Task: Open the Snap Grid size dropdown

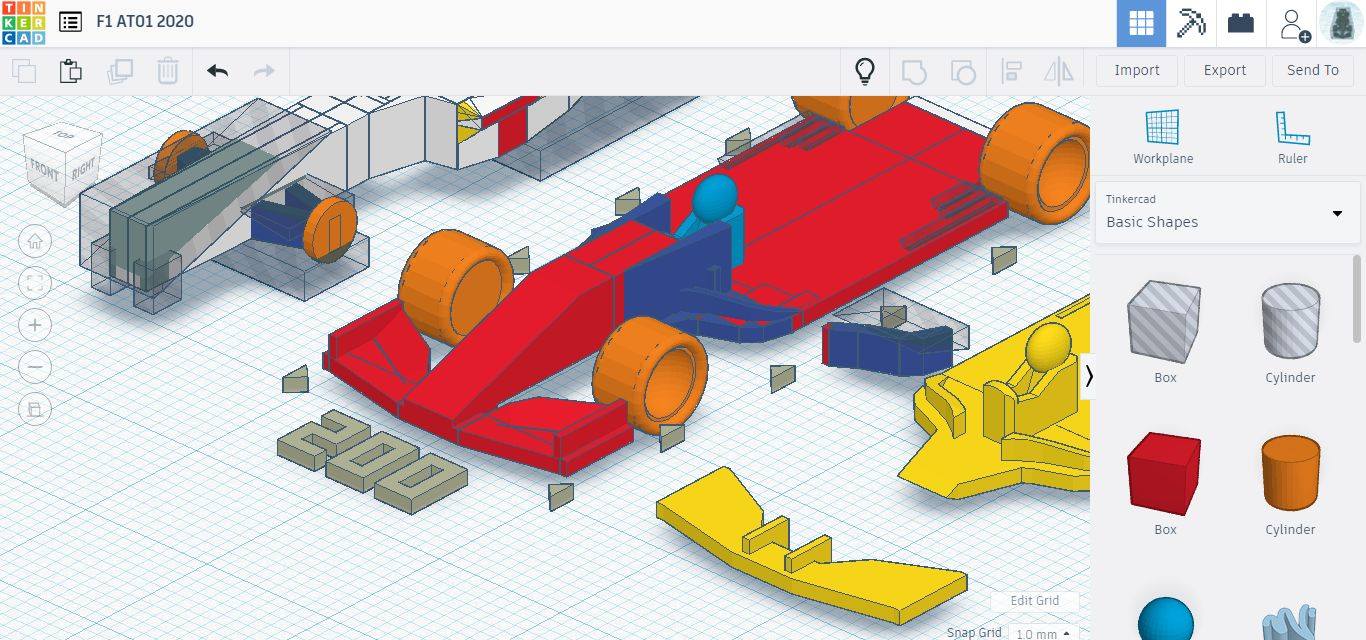Action: coord(1040,633)
